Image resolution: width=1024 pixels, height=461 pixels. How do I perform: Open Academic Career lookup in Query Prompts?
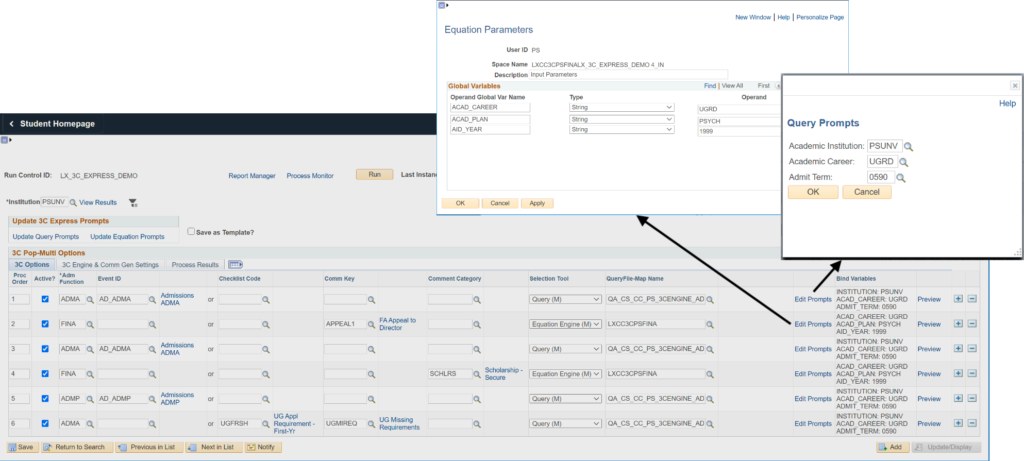[903, 162]
